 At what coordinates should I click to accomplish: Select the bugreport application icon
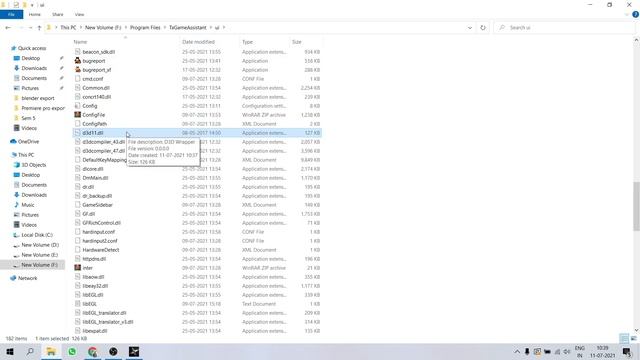78,61
